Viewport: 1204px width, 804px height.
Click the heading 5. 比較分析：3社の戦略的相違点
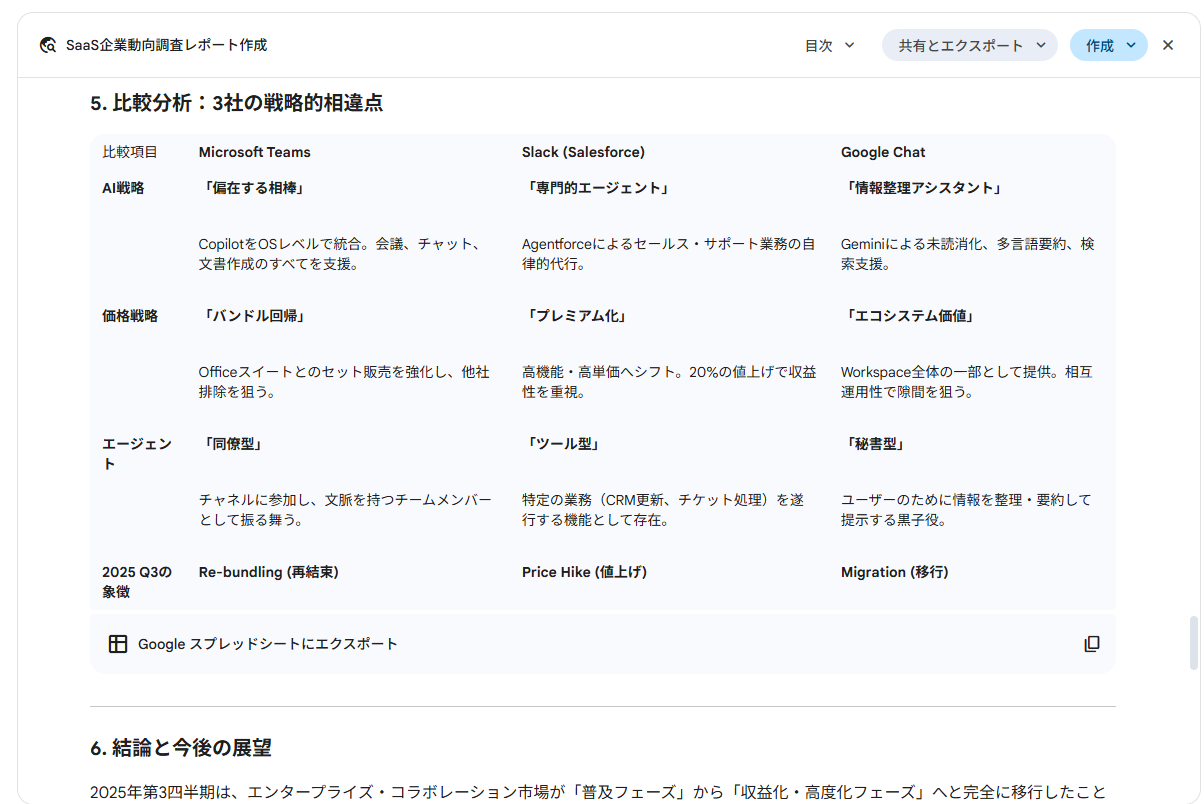[x=236, y=103]
